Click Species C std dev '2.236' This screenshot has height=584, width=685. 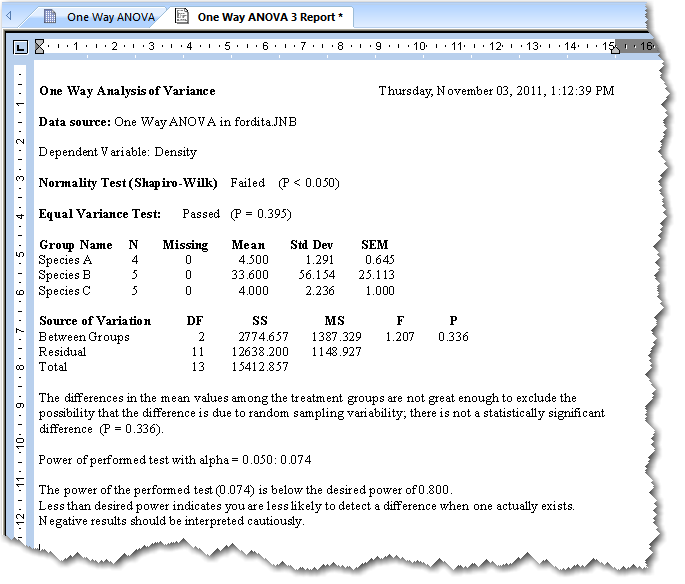320,291
